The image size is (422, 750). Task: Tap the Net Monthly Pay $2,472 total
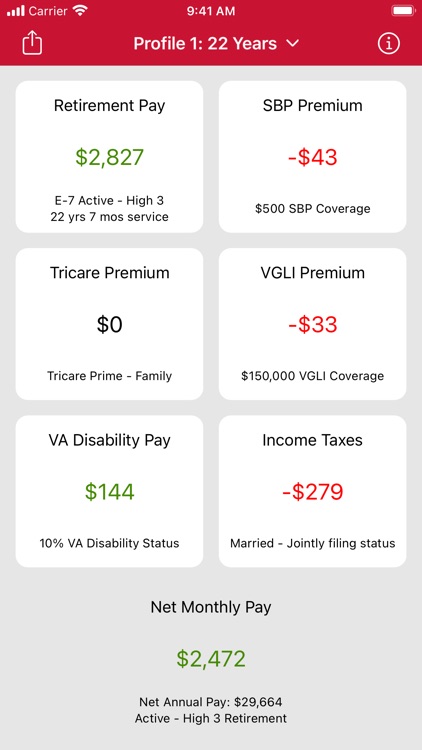click(x=211, y=659)
